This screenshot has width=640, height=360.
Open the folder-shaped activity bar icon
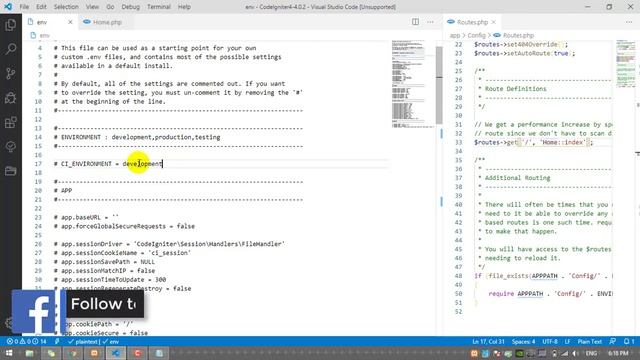pyautogui.click(x=11, y=171)
